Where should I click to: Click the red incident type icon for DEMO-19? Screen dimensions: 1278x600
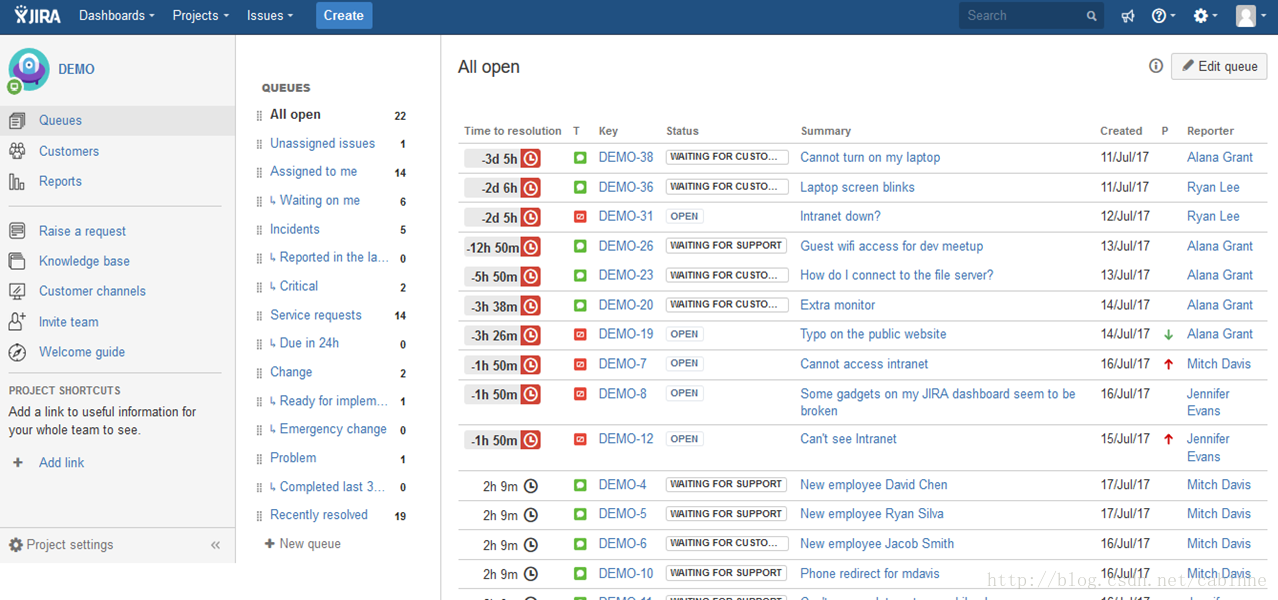580,334
